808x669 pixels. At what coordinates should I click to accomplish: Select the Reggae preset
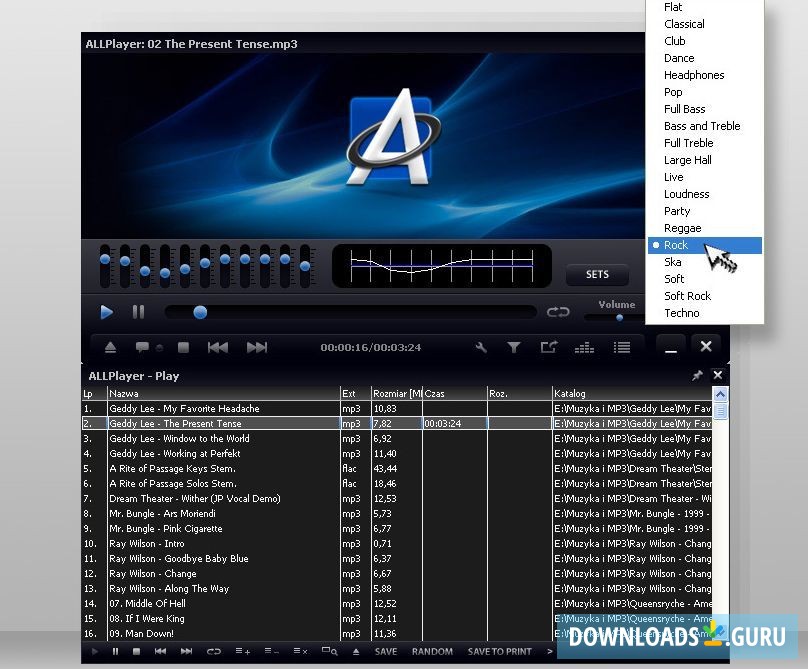704,228
